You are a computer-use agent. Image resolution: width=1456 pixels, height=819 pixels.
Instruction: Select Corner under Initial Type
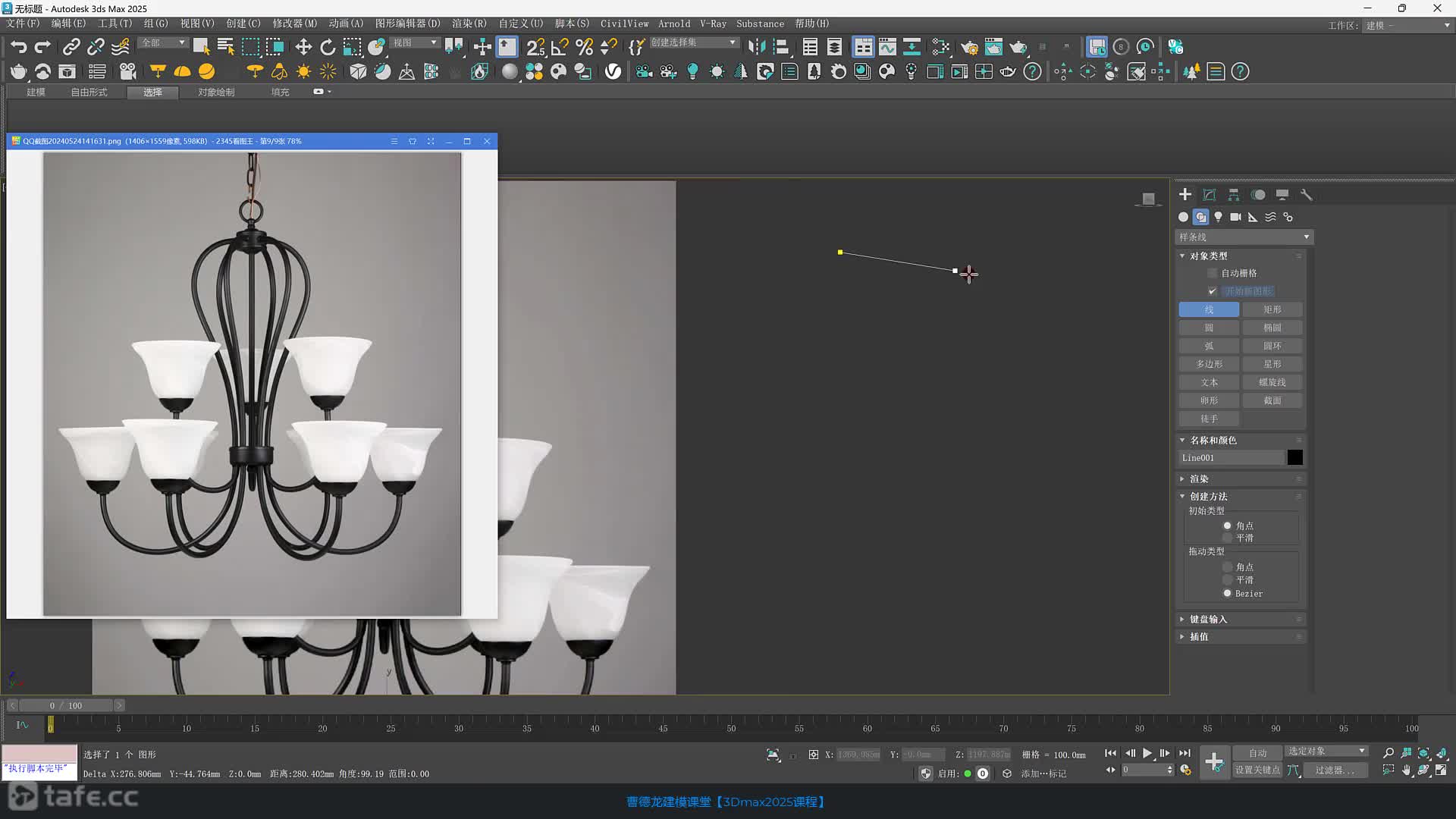(x=1227, y=526)
